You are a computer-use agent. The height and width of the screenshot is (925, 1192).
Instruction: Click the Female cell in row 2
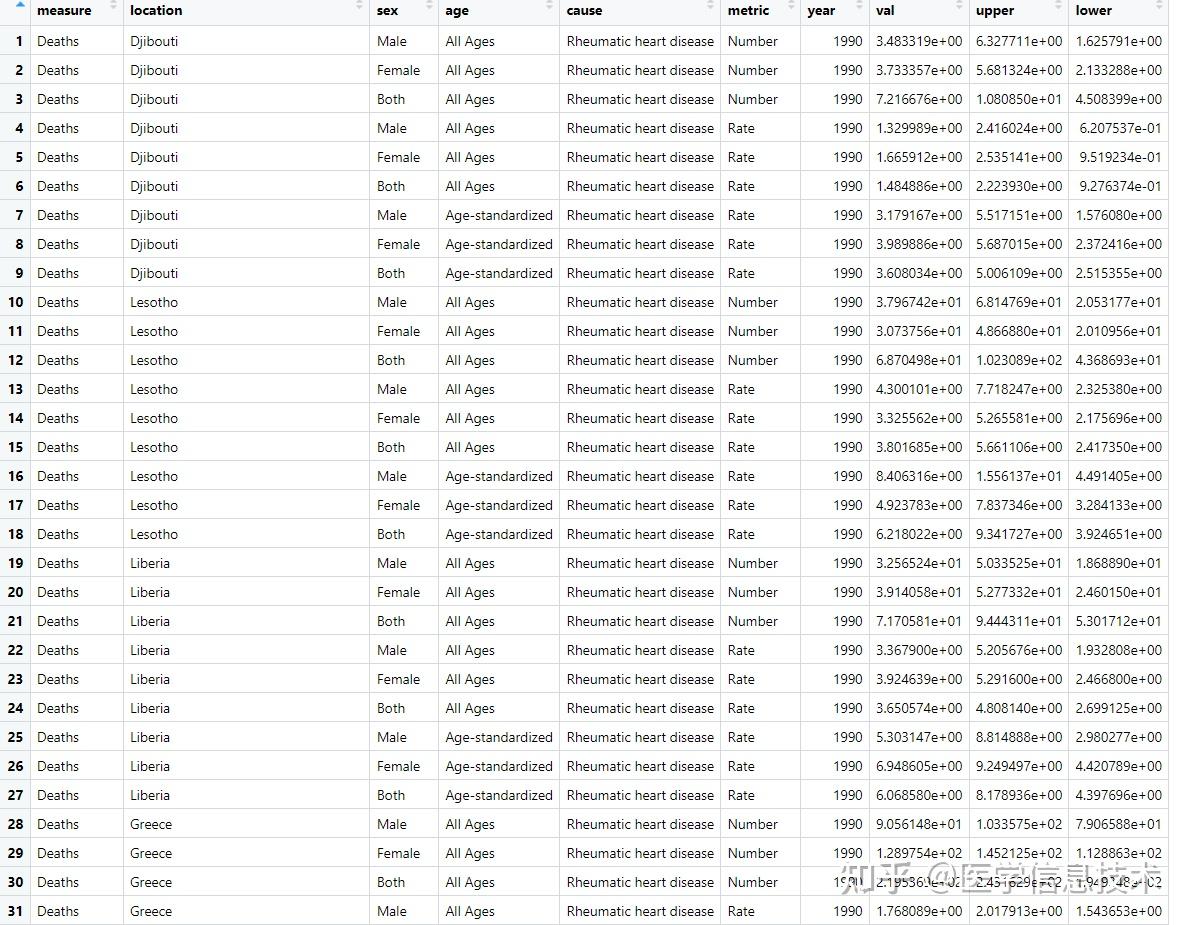click(x=399, y=70)
